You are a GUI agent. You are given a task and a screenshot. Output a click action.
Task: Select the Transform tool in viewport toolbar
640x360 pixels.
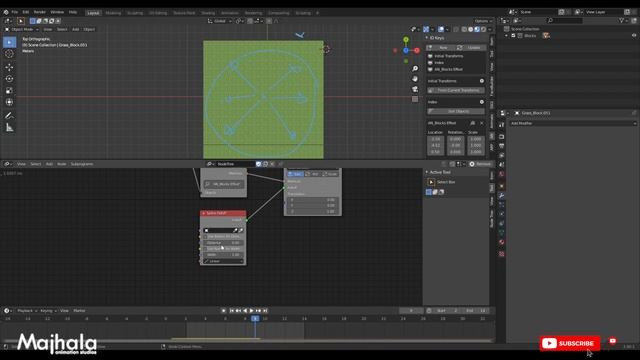click(x=9, y=102)
